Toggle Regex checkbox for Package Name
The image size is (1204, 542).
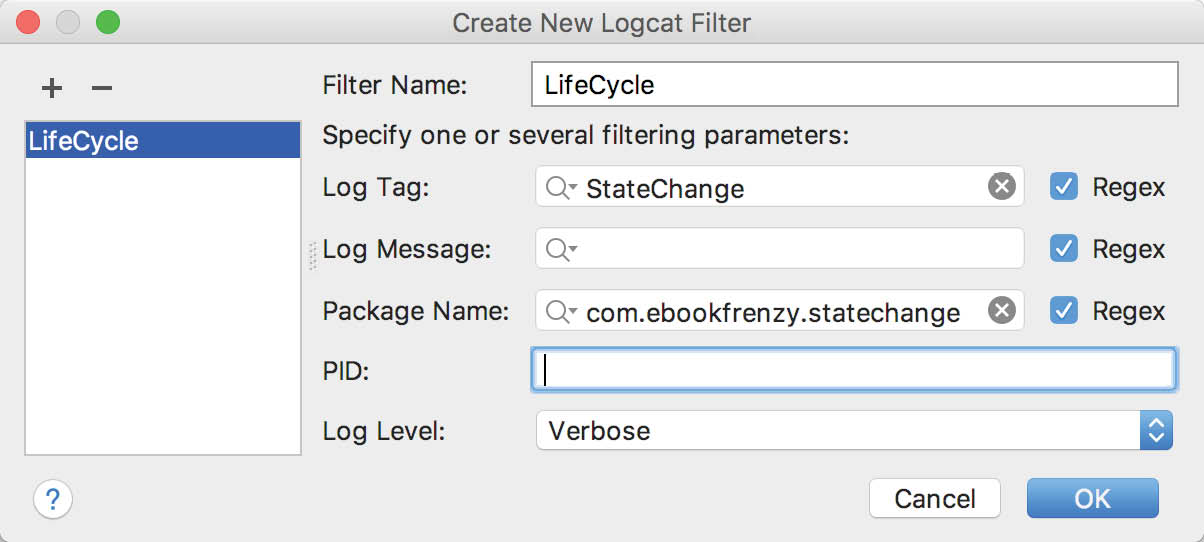1064,311
